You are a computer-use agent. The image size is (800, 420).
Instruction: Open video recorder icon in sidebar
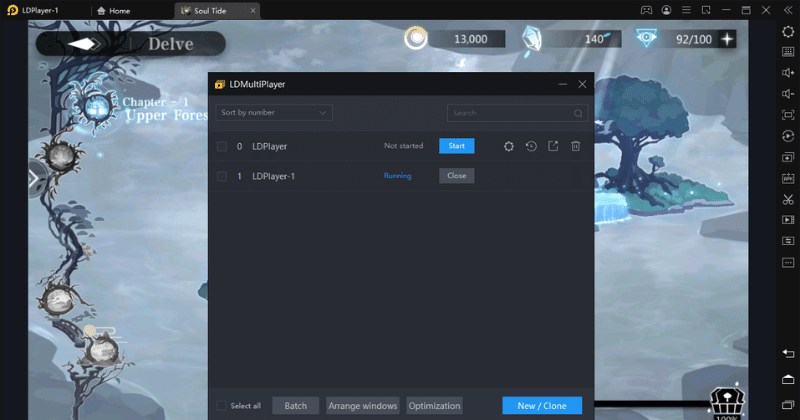coord(788,219)
